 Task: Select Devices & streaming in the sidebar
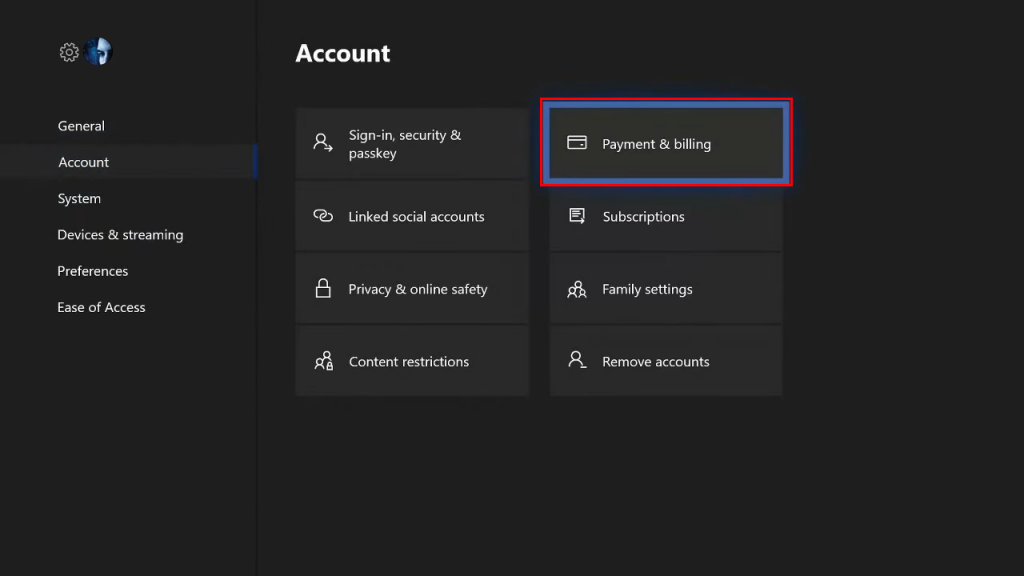120,234
